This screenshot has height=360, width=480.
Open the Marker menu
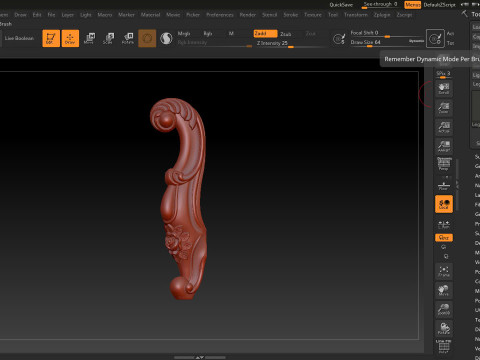point(126,15)
